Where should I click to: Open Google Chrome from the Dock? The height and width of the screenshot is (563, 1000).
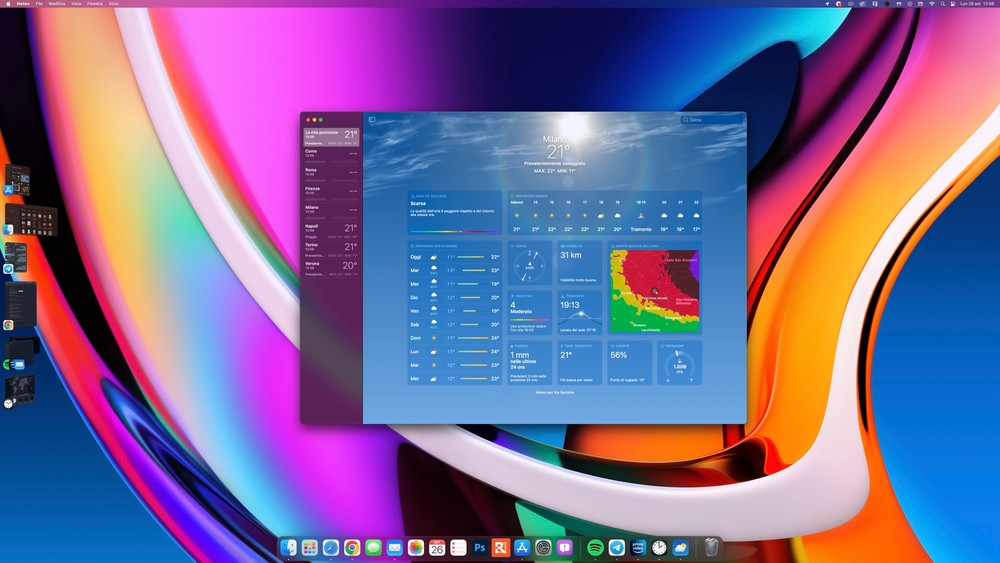pyautogui.click(x=352, y=548)
